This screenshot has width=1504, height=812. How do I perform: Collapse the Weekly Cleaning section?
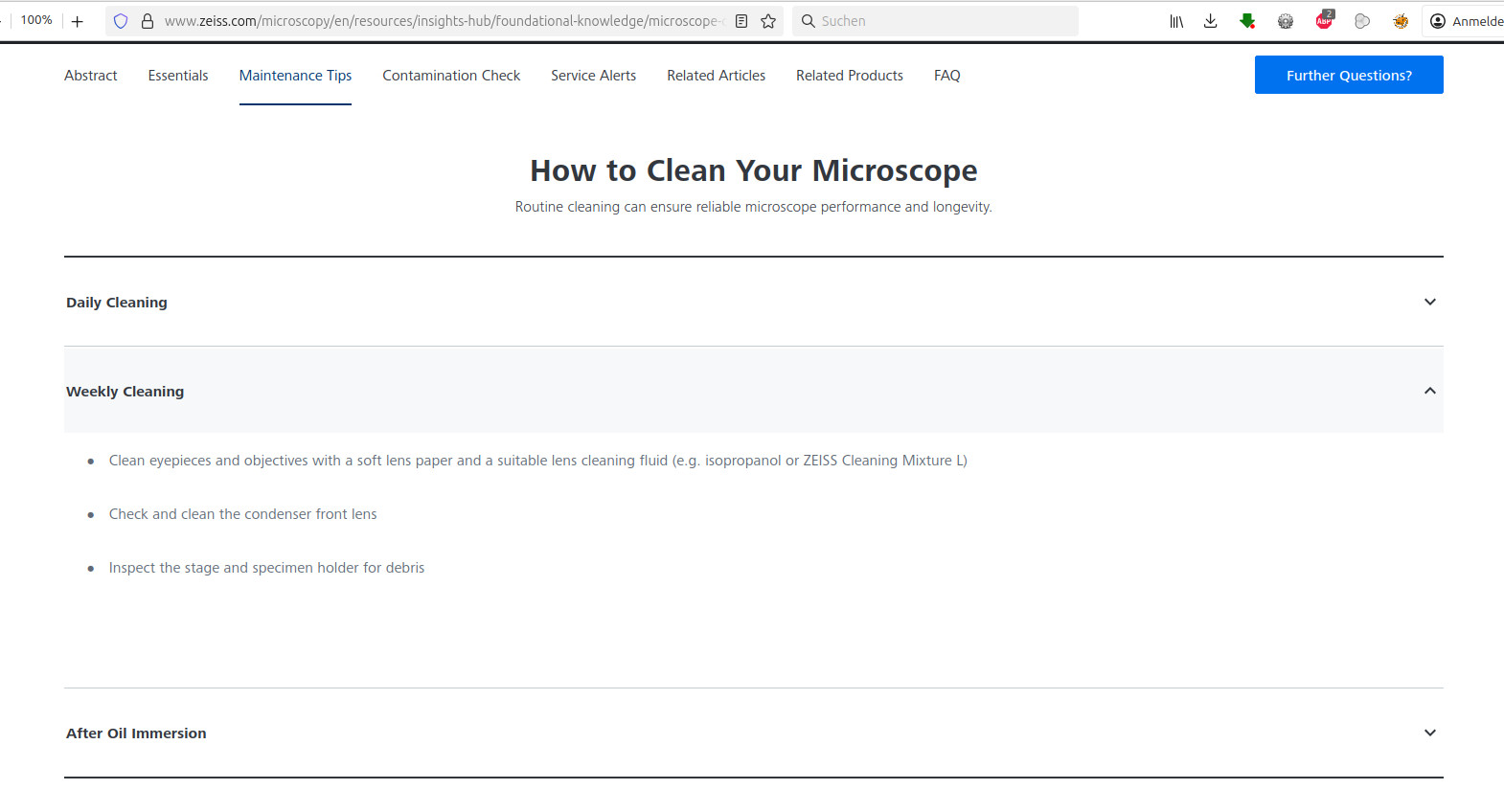pos(1429,391)
